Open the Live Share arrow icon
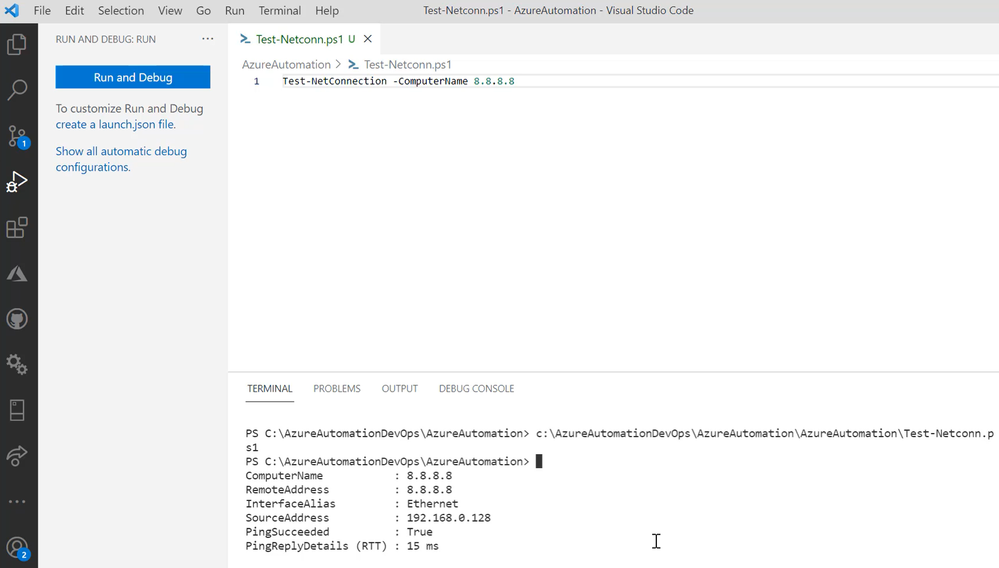Viewport: 999px width, 568px height. 17,455
